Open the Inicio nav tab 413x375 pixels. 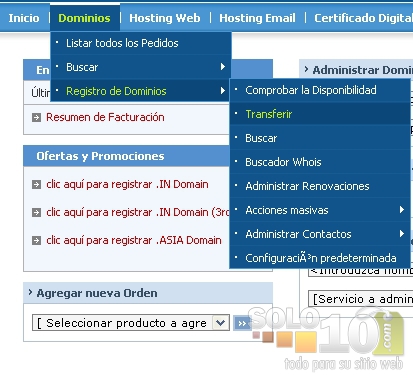(24, 18)
